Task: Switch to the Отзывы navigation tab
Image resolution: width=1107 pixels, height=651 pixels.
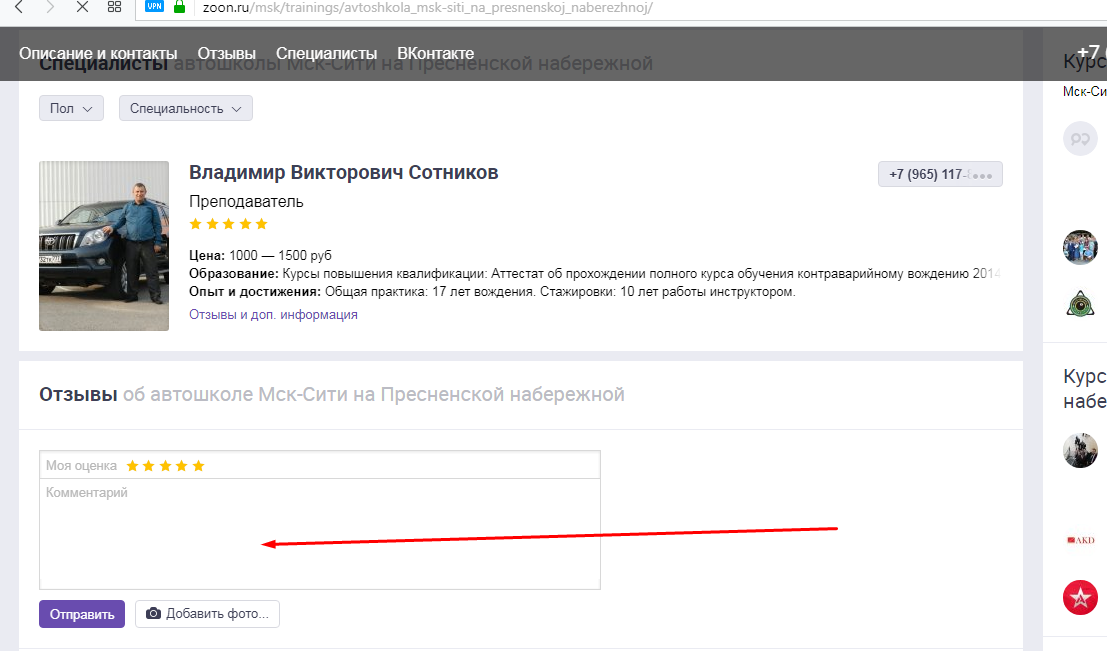Action: [x=227, y=53]
